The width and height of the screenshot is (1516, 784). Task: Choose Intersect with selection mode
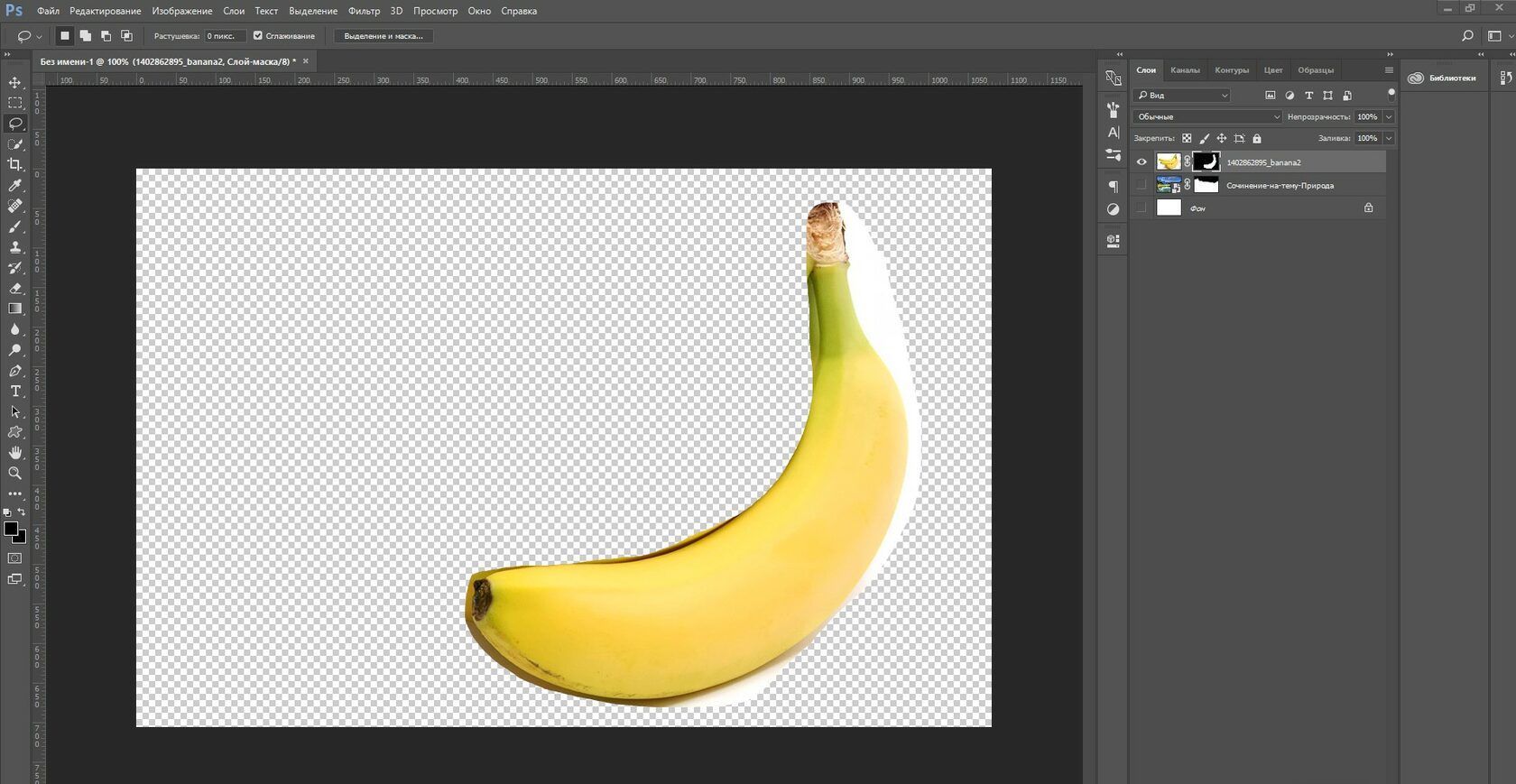[x=127, y=36]
